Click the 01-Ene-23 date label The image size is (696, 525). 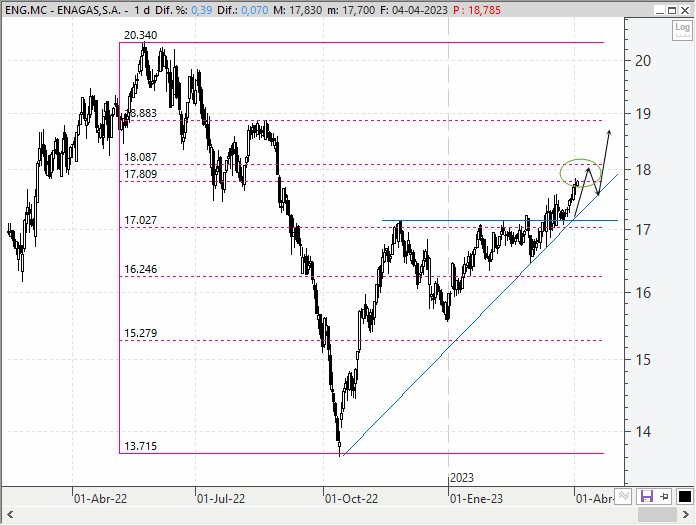pos(476,499)
